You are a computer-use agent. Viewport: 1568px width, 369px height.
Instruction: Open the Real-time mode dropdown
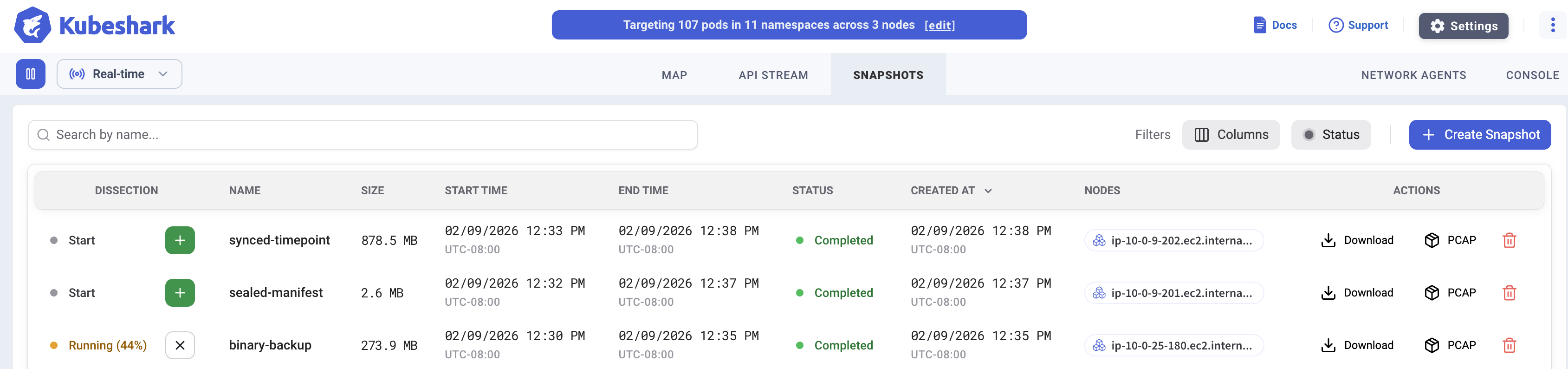119,74
